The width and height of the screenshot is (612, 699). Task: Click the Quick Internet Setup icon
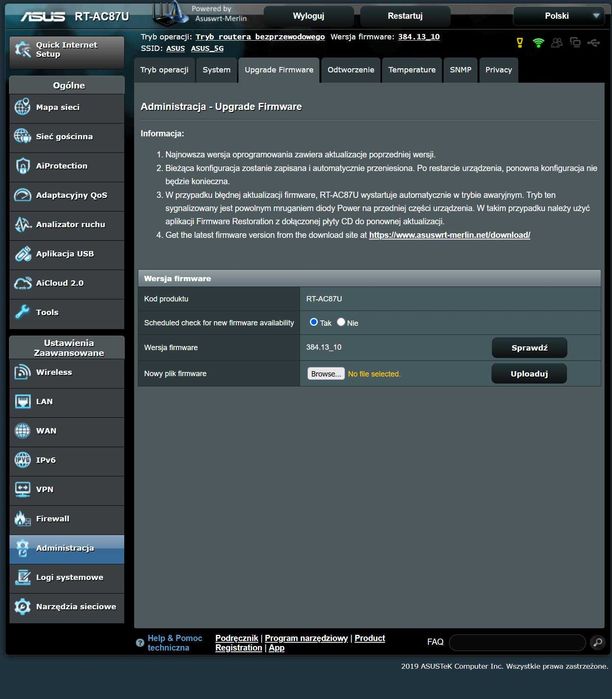tap(22, 49)
